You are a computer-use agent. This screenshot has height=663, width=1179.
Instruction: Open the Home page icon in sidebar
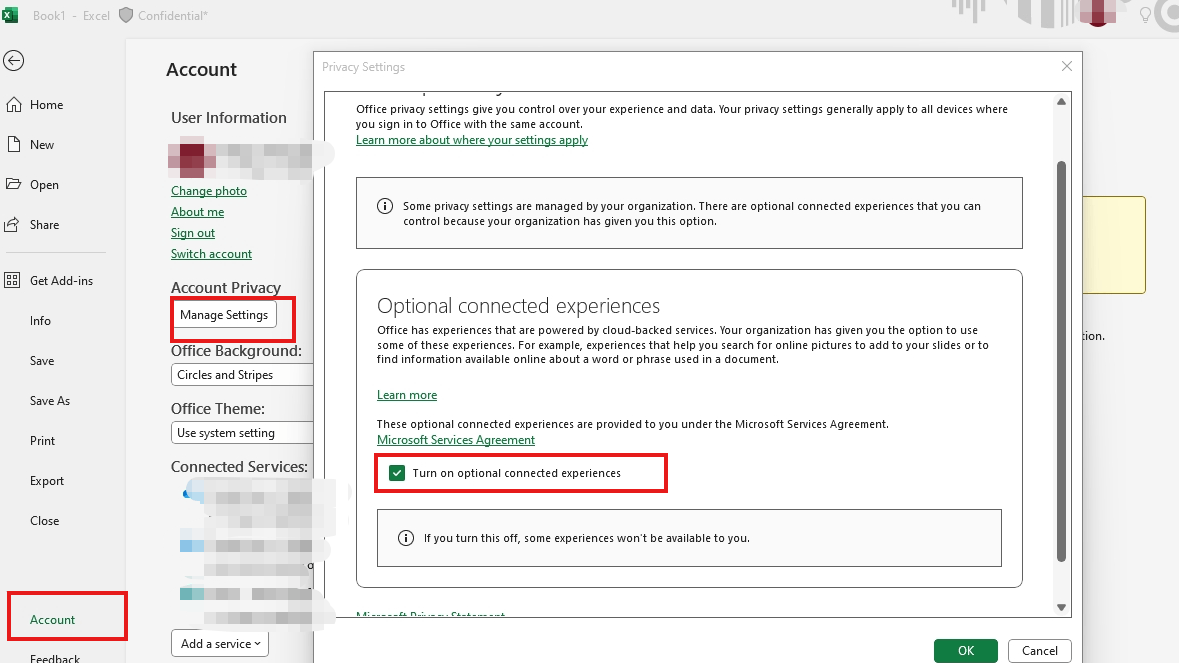14,104
